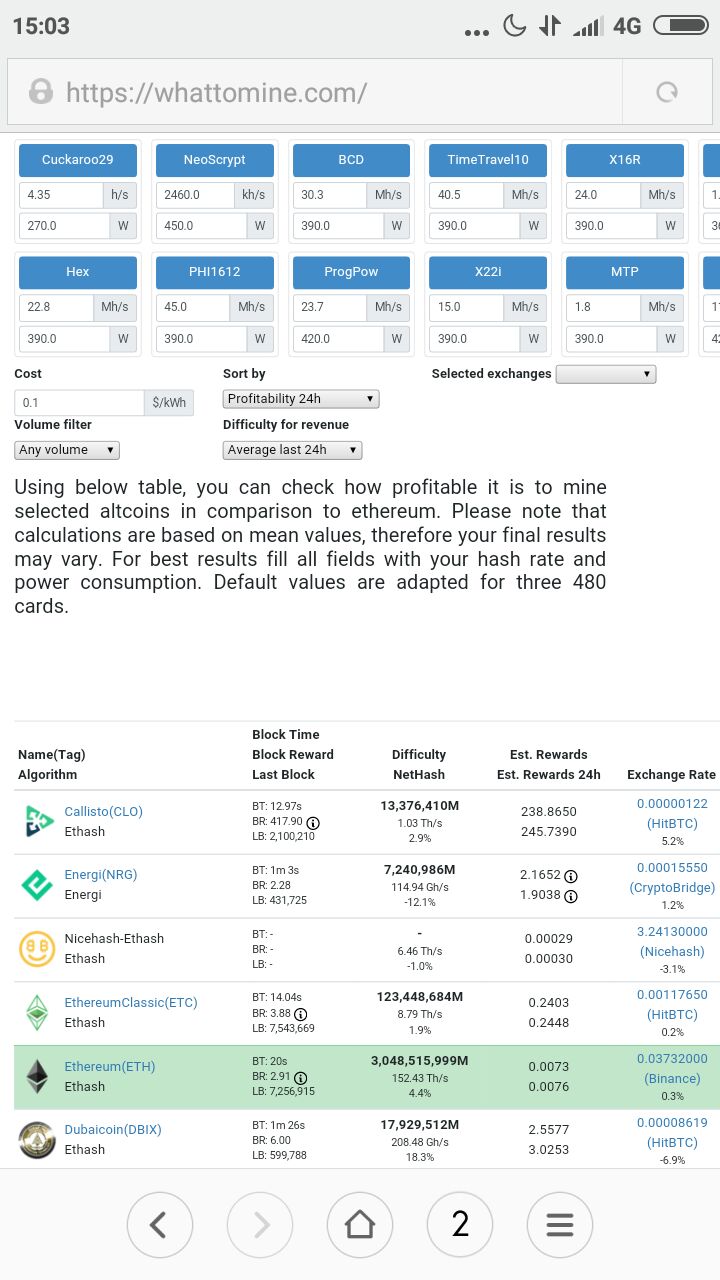Screen dimensions: 720x1280
Task: Toggle the ProgPow algorithm button
Action: click(351, 272)
